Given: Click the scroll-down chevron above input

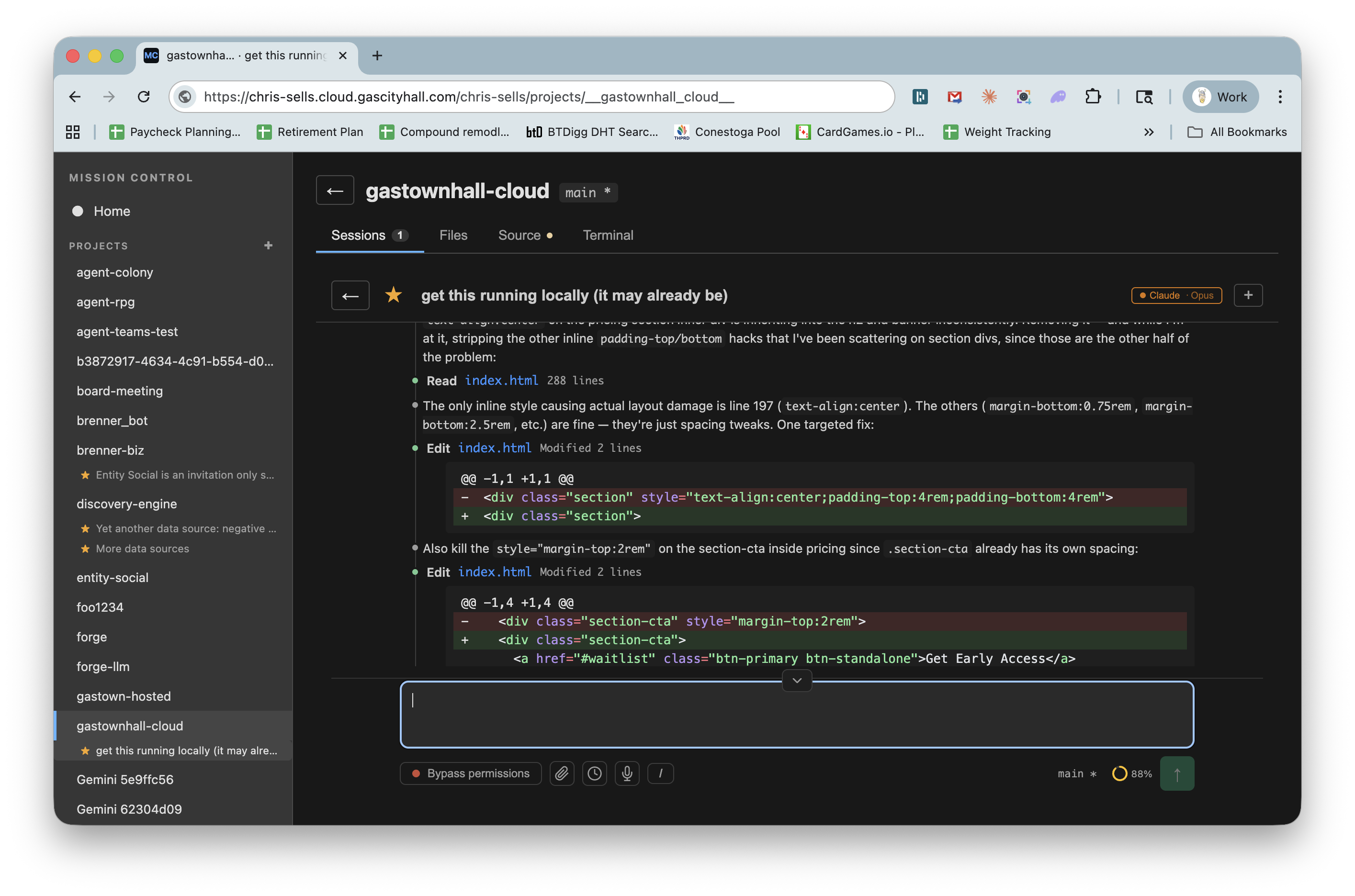Looking at the screenshot, I should click(797, 681).
